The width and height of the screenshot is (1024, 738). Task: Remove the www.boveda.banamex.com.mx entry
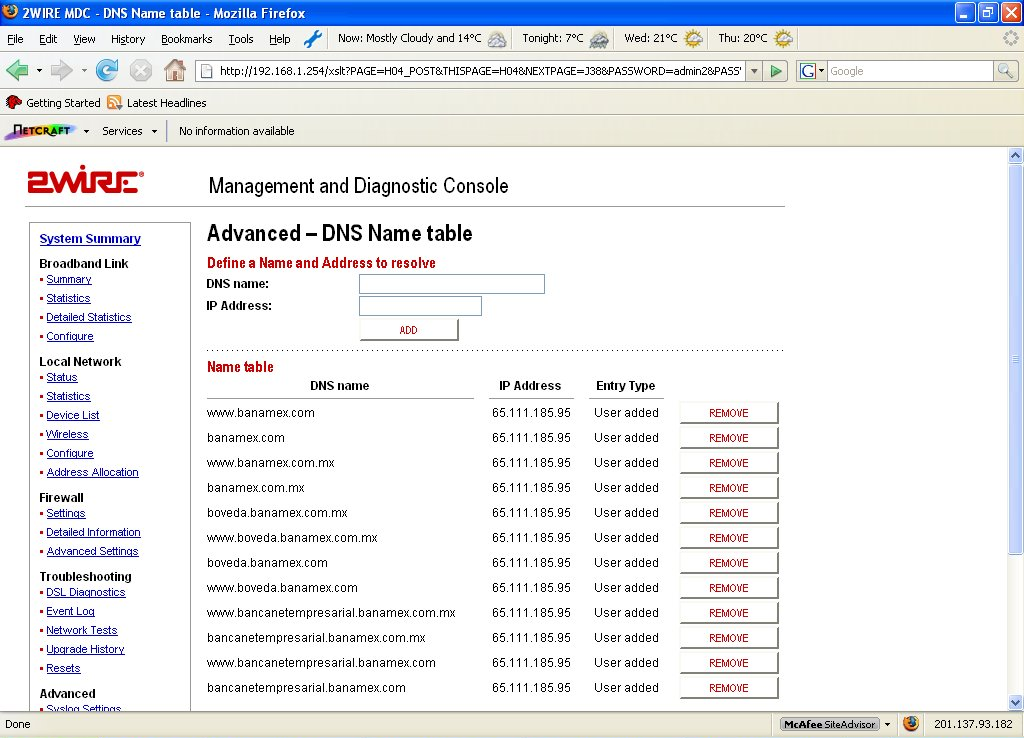click(x=729, y=538)
